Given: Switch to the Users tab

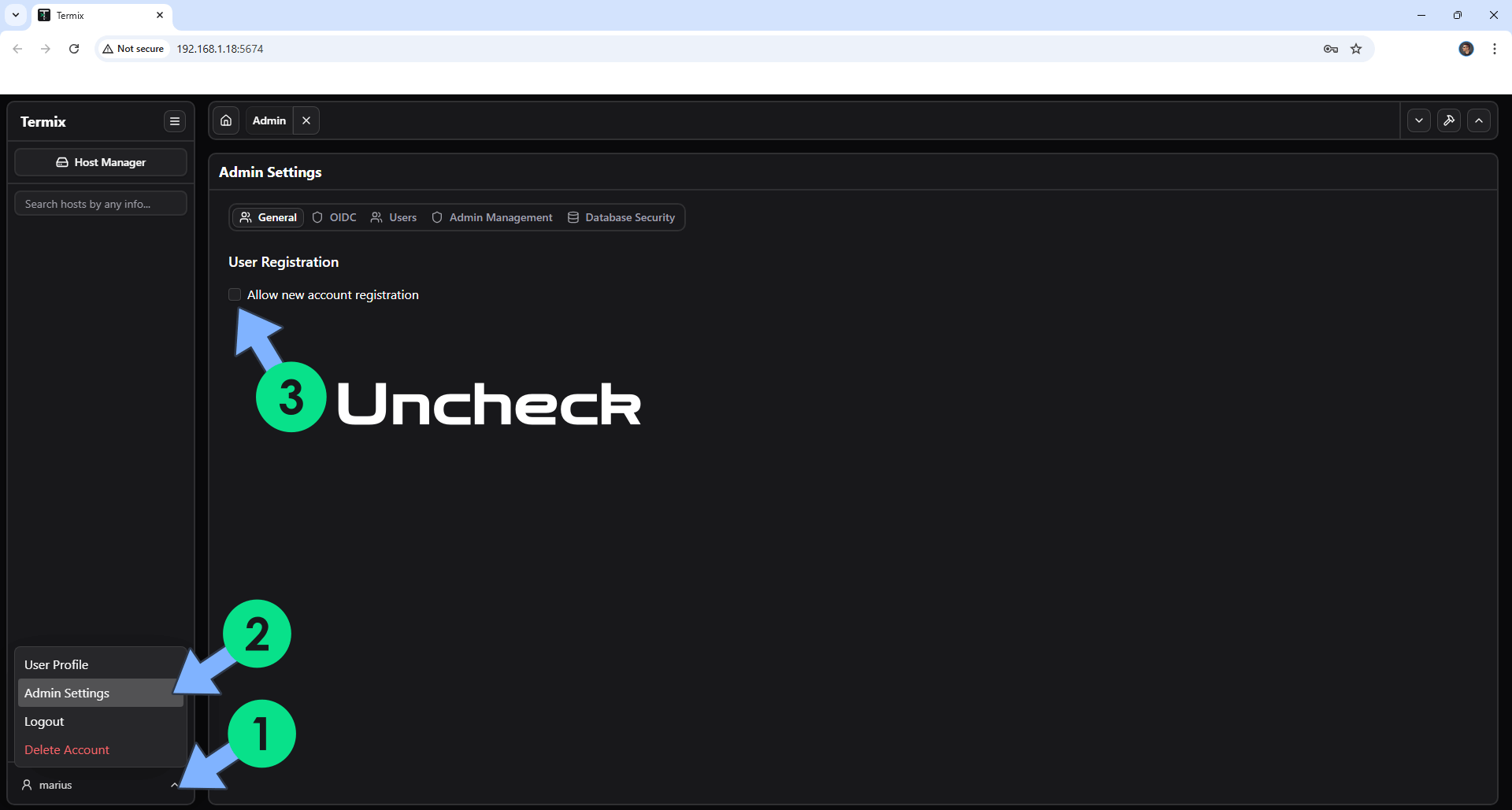Looking at the screenshot, I should coord(394,217).
